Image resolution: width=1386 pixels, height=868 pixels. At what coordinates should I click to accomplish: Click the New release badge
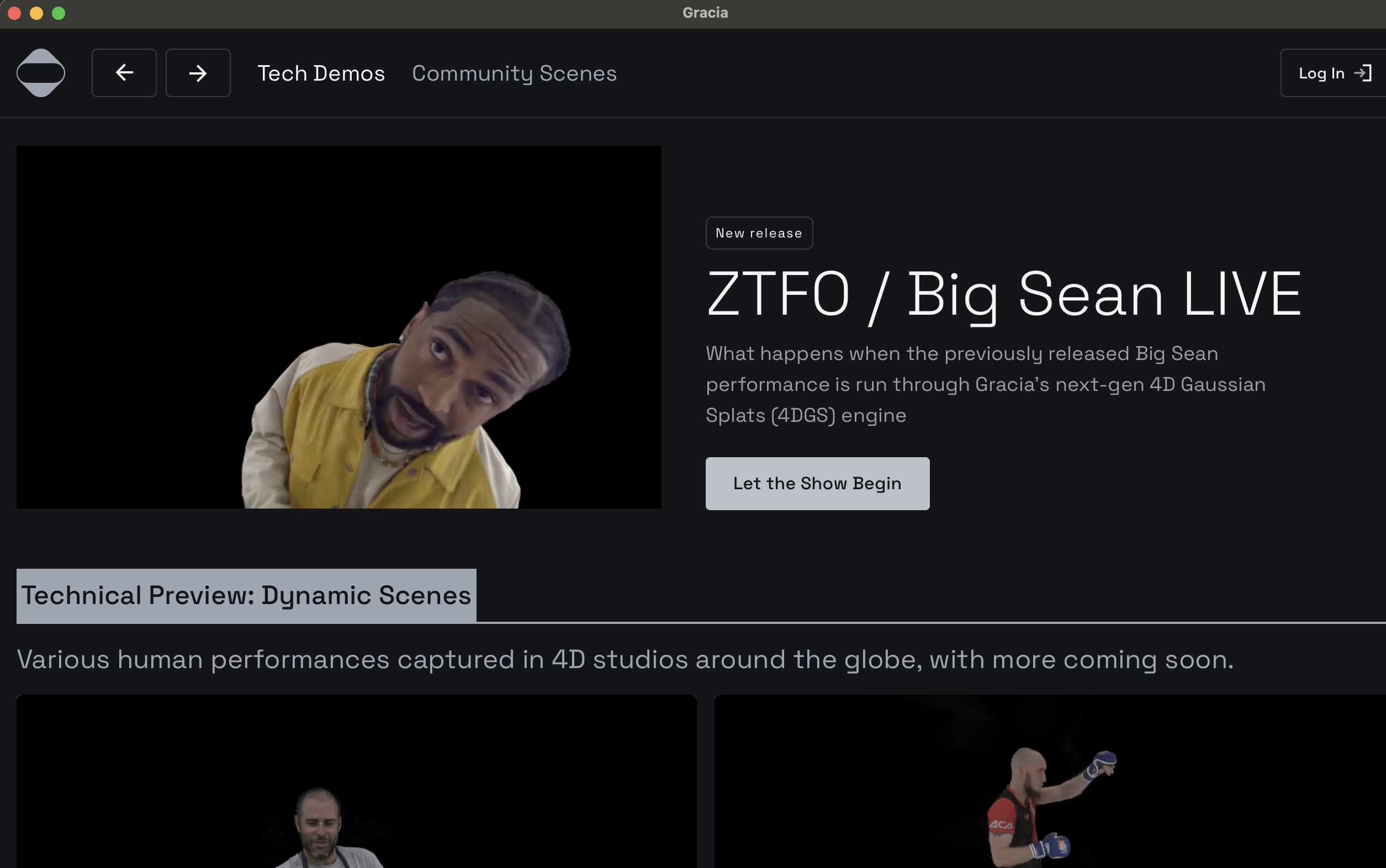coord(759,233)
